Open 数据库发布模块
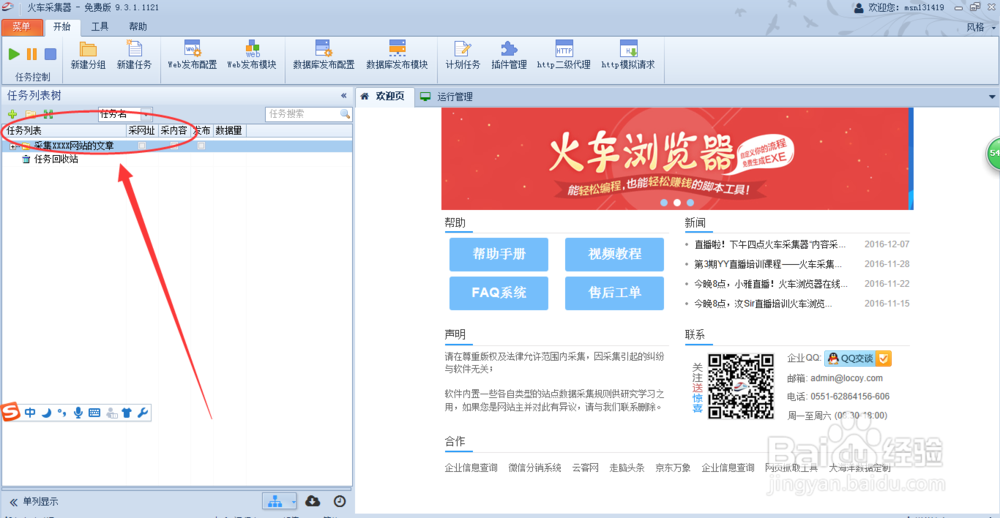The width and height of the screenshot is (1000, 518). click(397, 55)
